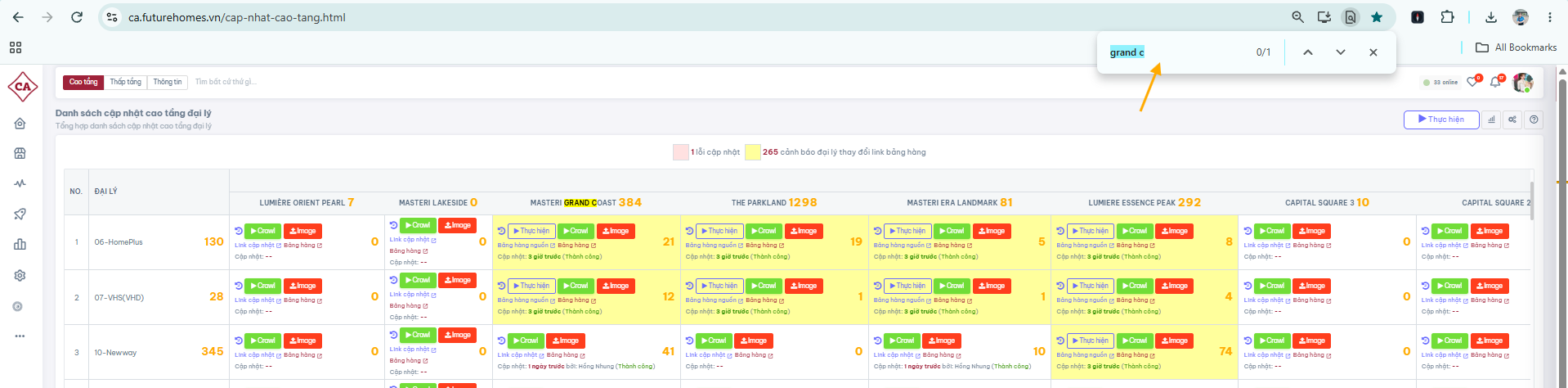This screenshot has height=388, width=1568.
Task: Click the rocket icon in left sidebar
Action: [20, 214]
